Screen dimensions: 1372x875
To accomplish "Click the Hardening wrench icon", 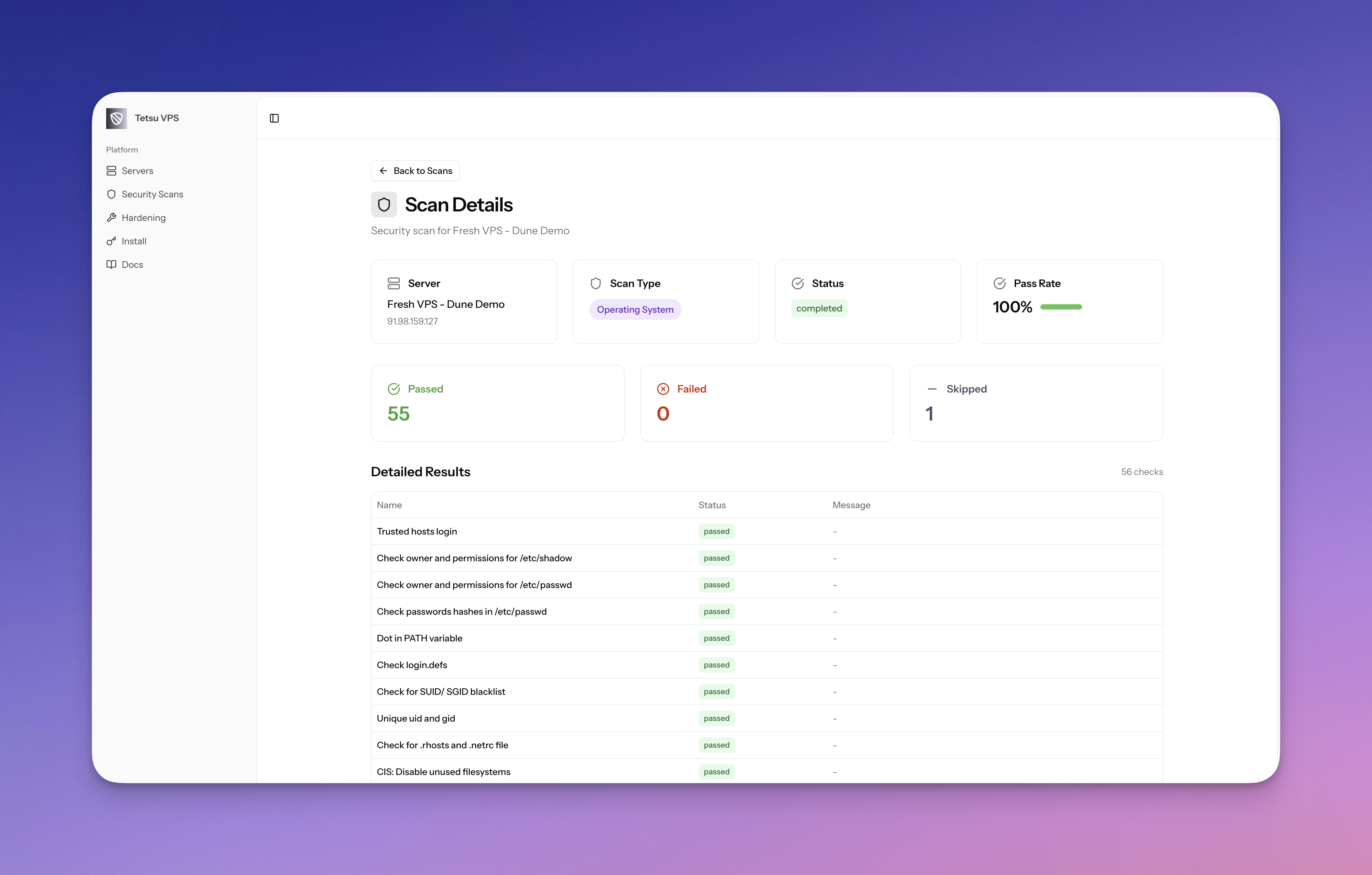I will point(111,218).
